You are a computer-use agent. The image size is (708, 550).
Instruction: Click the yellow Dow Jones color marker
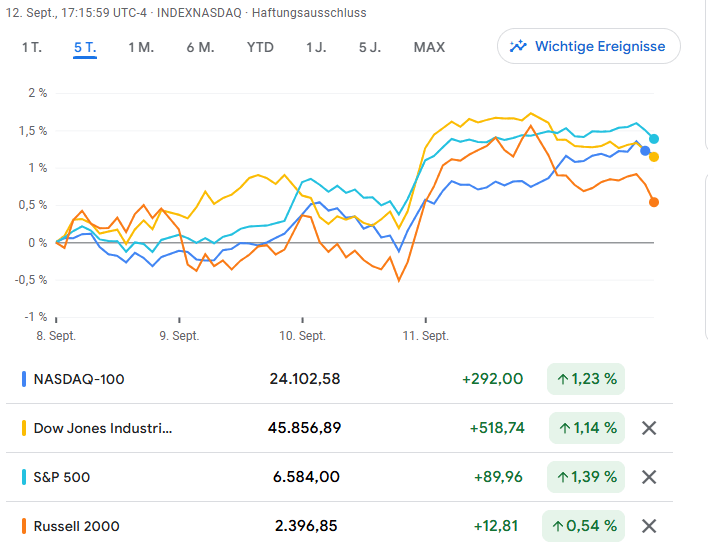pos(24,428)
